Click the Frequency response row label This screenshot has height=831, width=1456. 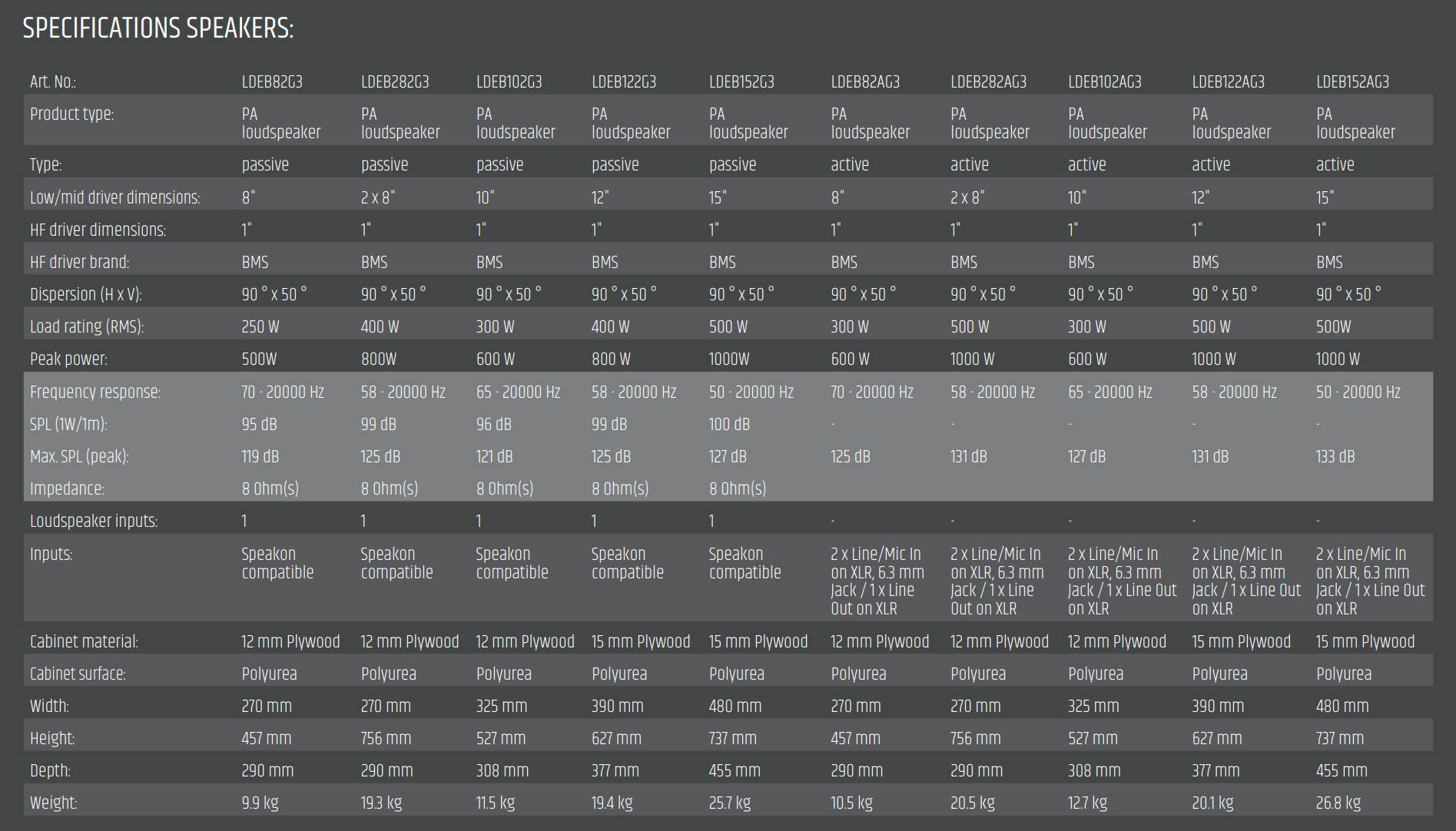point(95,392)
